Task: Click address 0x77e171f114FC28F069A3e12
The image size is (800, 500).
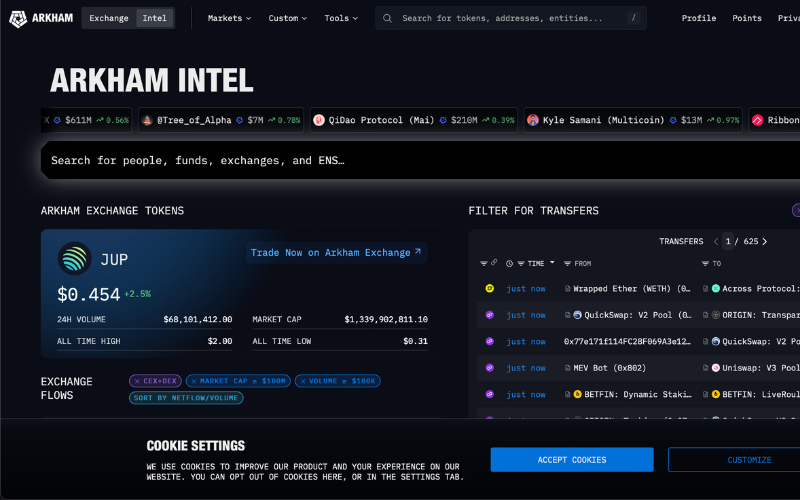Action: 627,341
